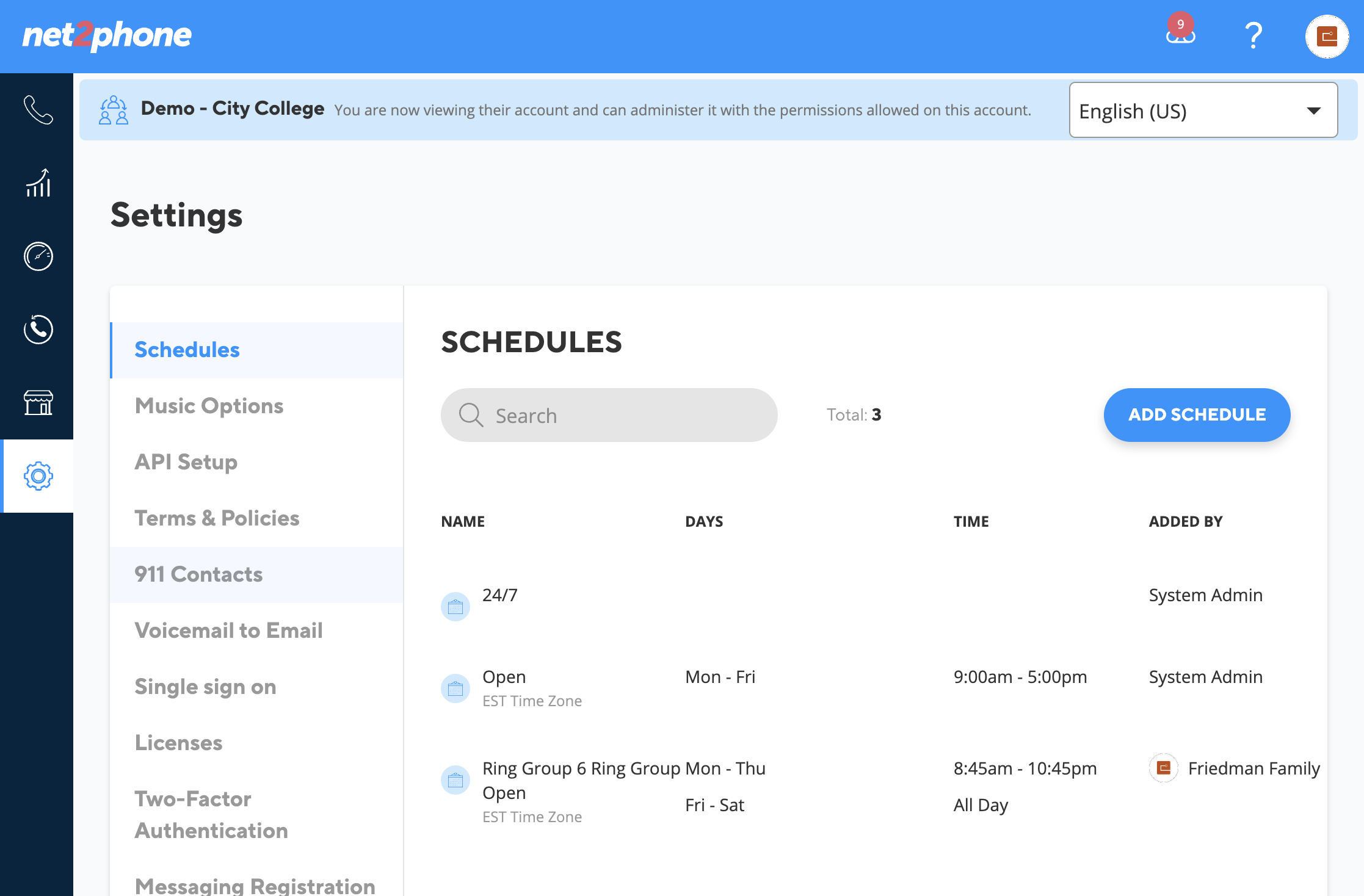1364x896 pixels.
Task: Open the call history phone-clock icon
Action: pos(38,330)
